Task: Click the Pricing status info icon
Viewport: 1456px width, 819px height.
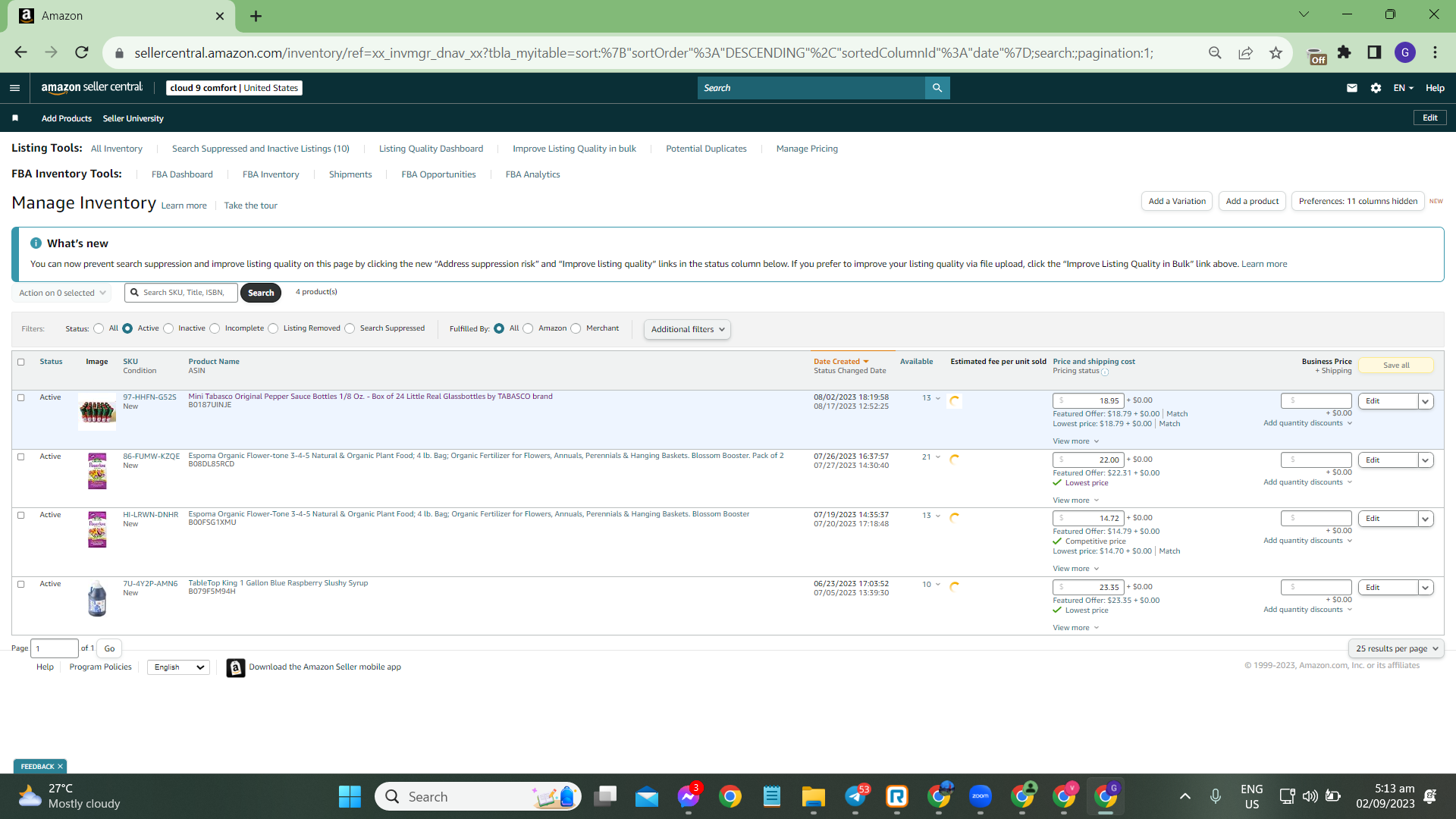Action: coord(1105,372)
